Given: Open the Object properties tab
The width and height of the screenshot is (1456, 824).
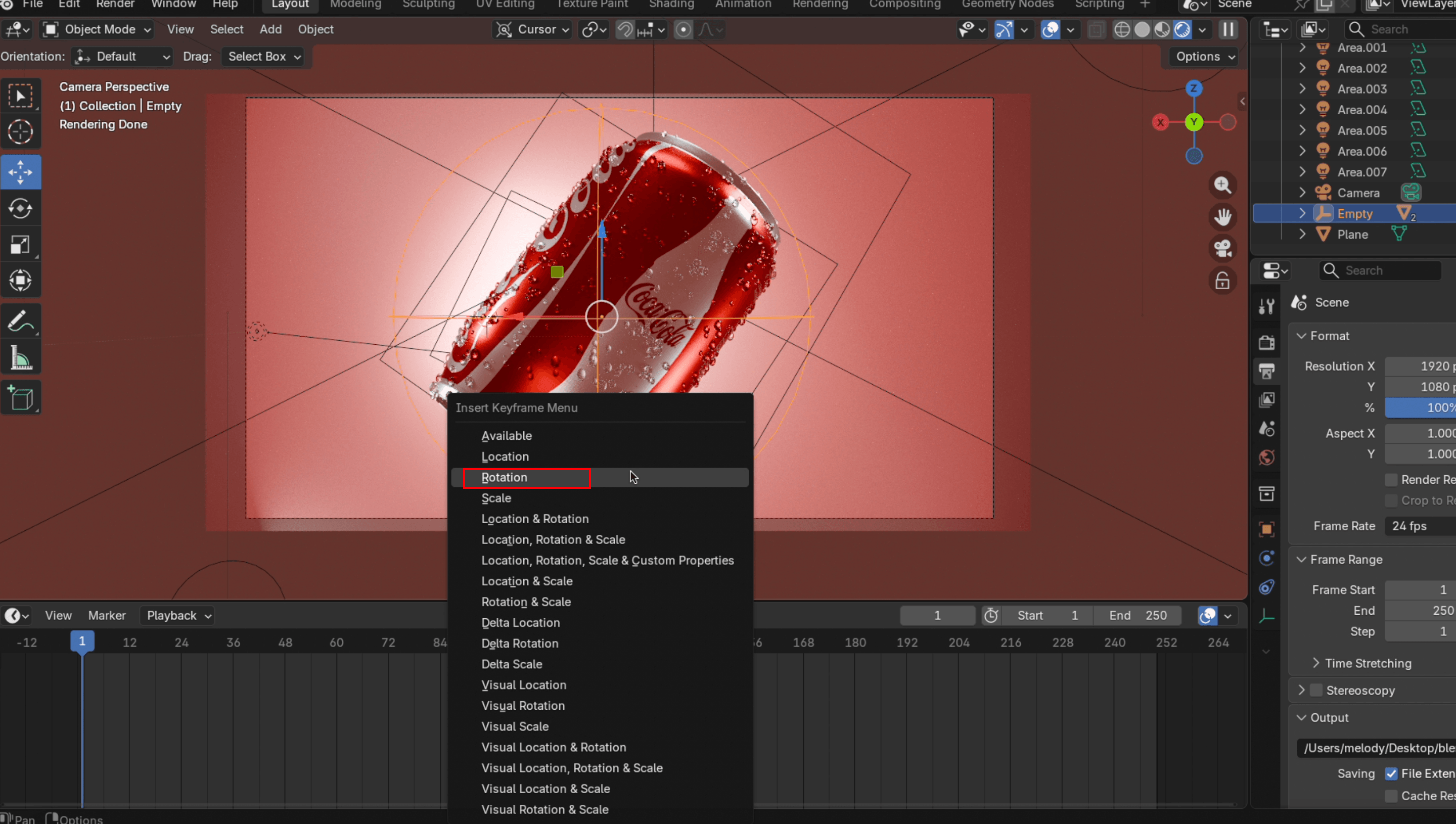Looking at the screenshot, I should 1266,529.
